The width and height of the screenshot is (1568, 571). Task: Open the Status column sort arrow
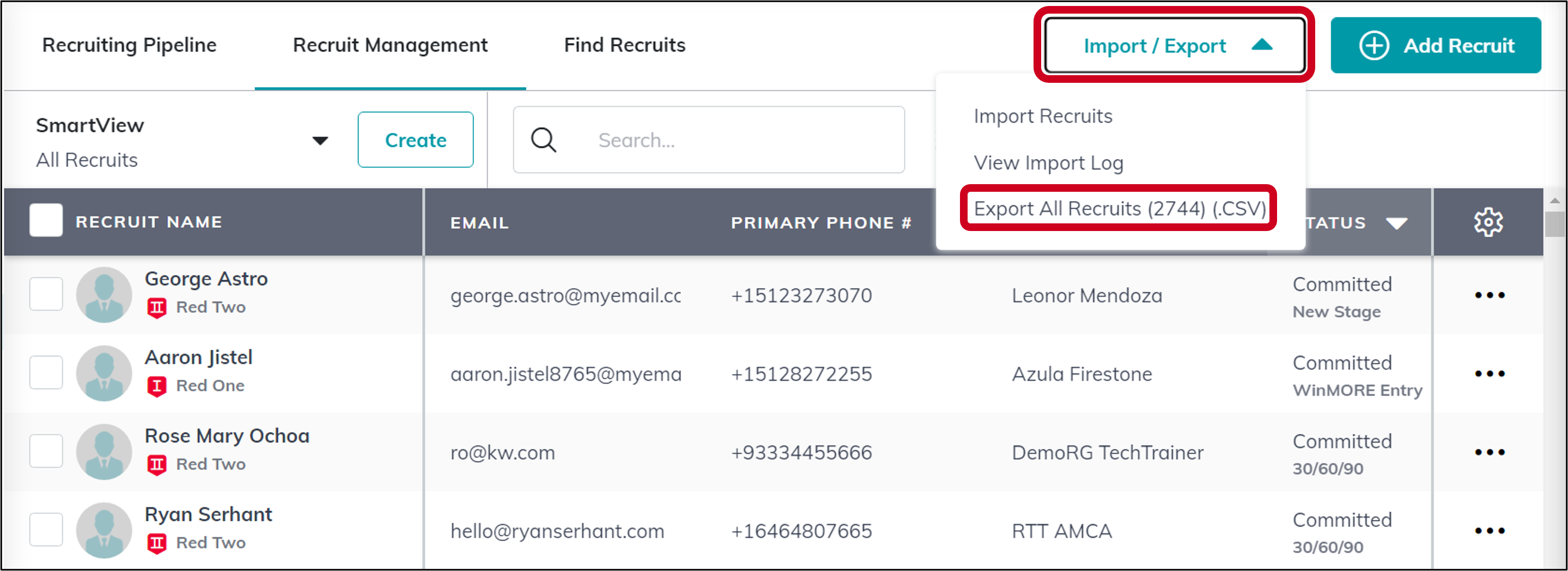click(x=1396, y=223)
